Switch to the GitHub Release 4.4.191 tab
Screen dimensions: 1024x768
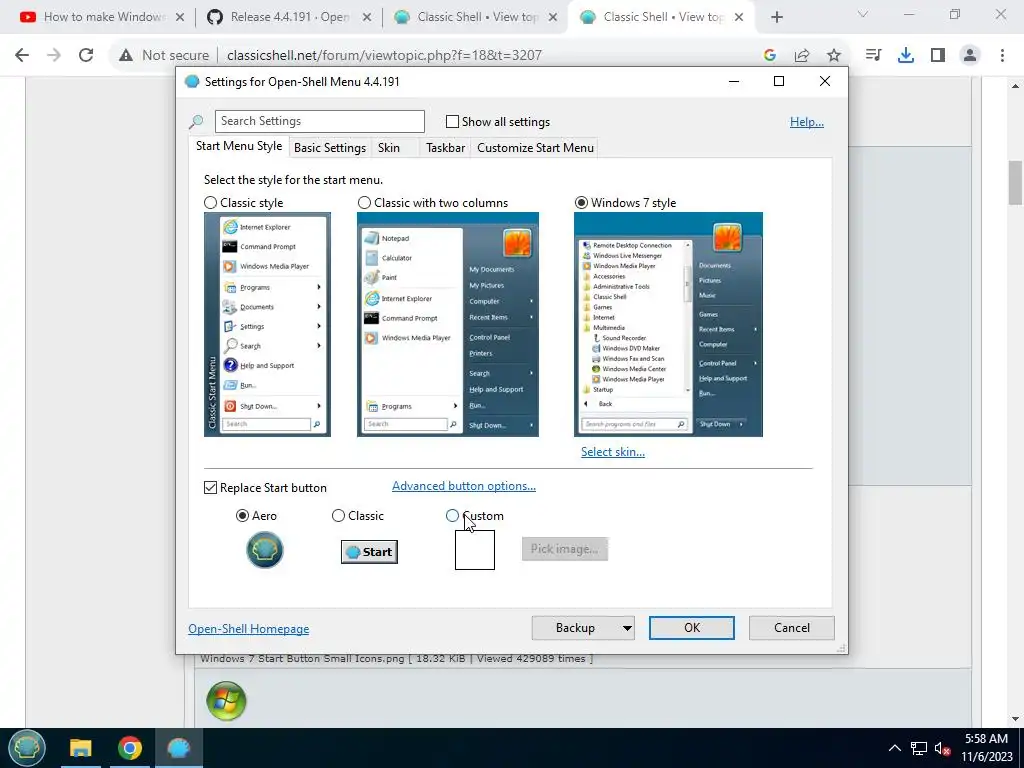pos(287,18)
